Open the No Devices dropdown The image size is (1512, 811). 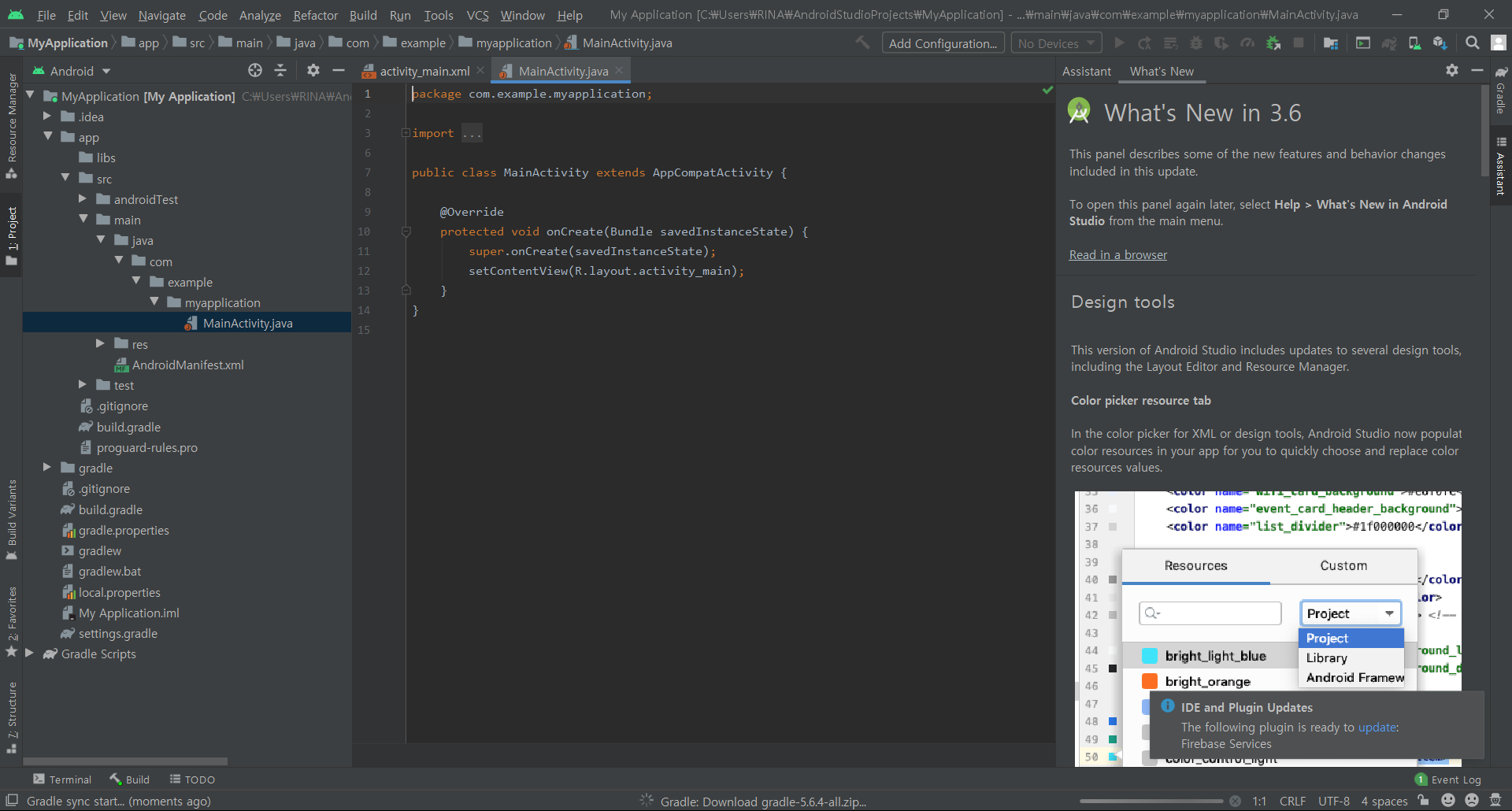click(1056, 43)
